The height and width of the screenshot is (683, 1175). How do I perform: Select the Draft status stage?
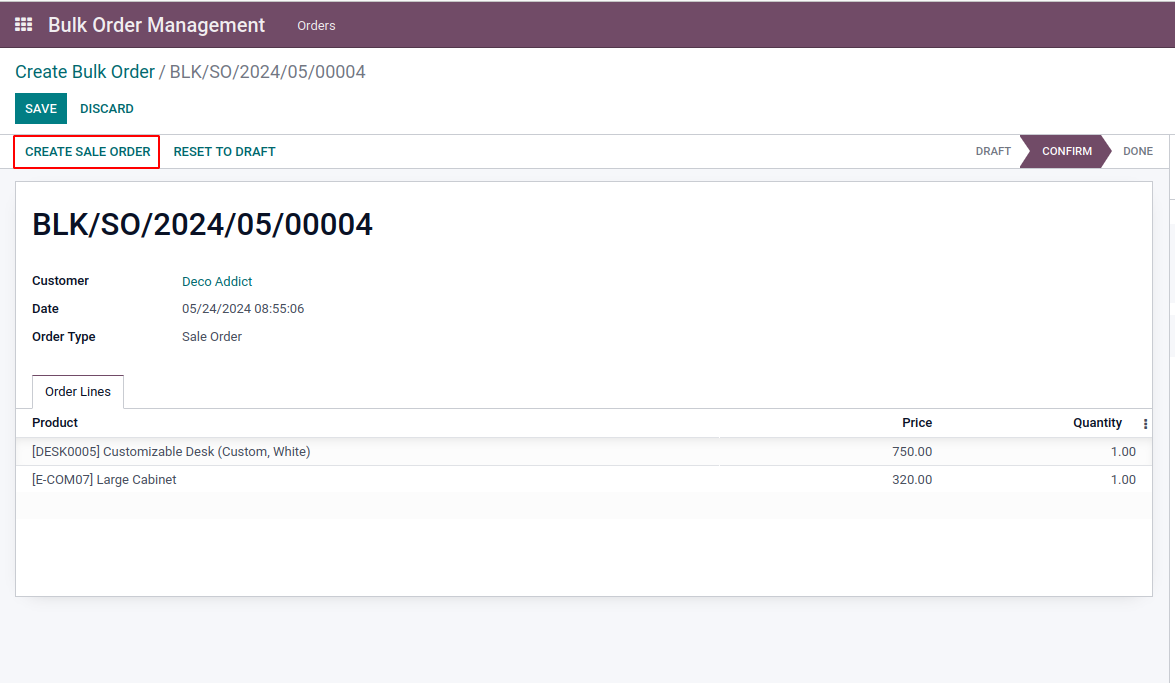coord(993,151)
